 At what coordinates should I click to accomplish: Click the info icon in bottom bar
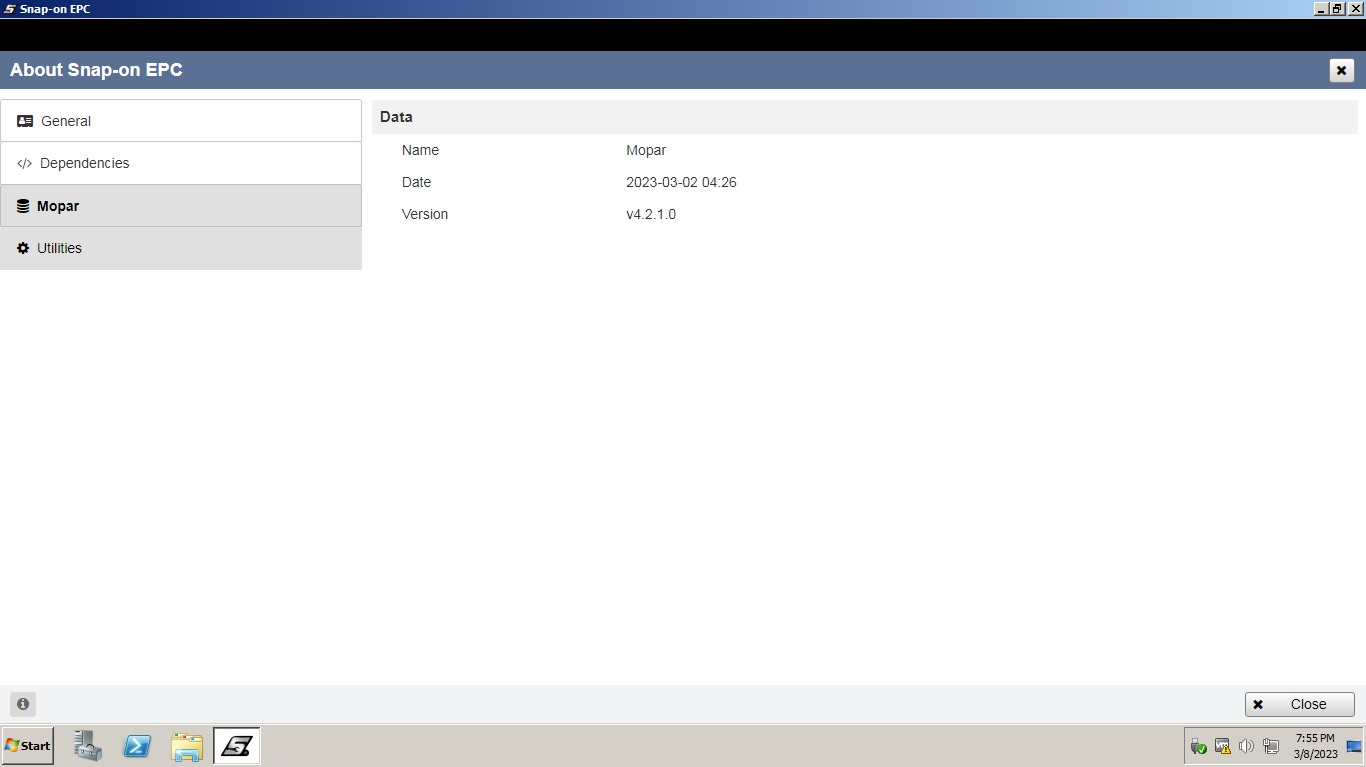coord(23,704)
